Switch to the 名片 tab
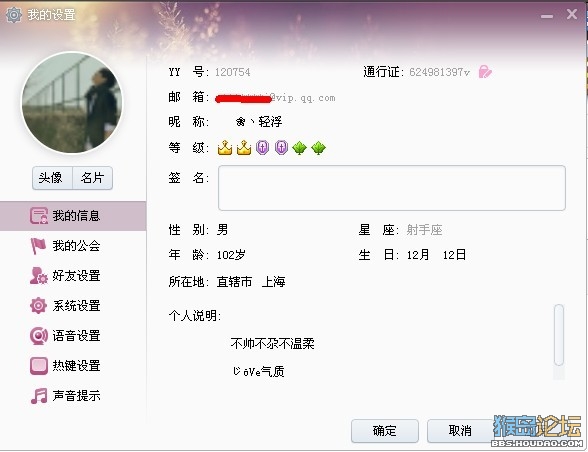This screenshot has height=452, width=588. (x=92, y=177)
